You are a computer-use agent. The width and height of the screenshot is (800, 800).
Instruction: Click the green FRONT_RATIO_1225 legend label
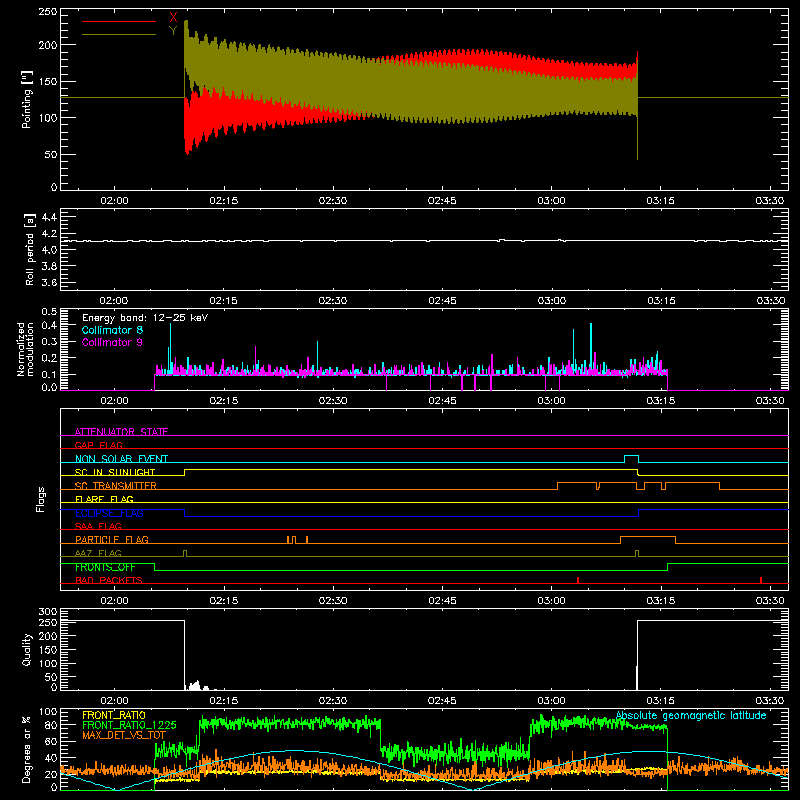129,725
